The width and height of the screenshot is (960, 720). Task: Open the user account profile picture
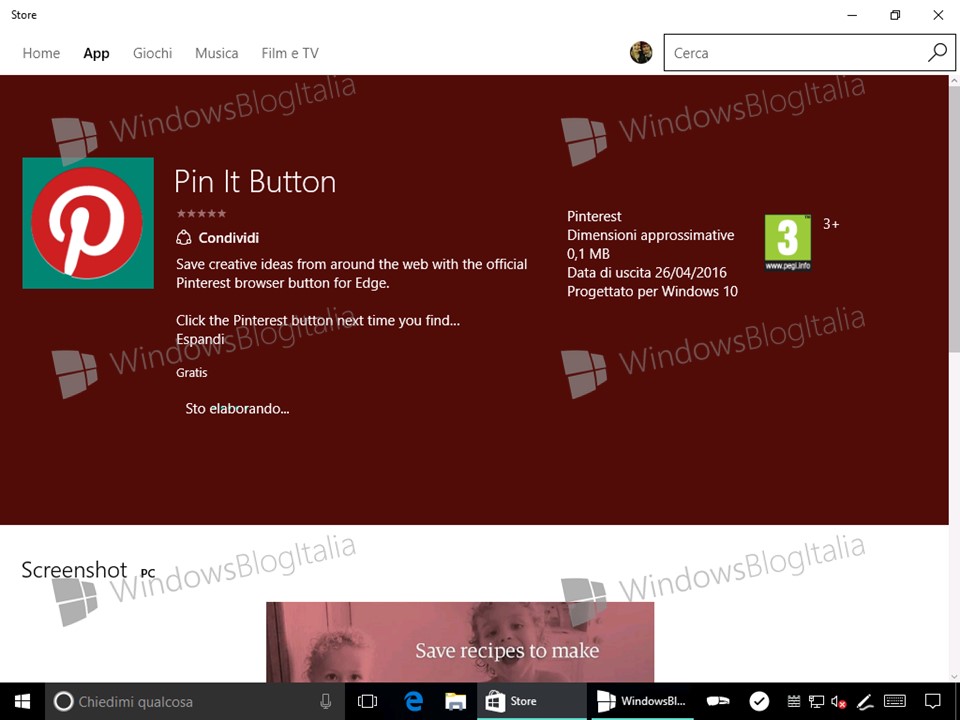tap(641, 53)
